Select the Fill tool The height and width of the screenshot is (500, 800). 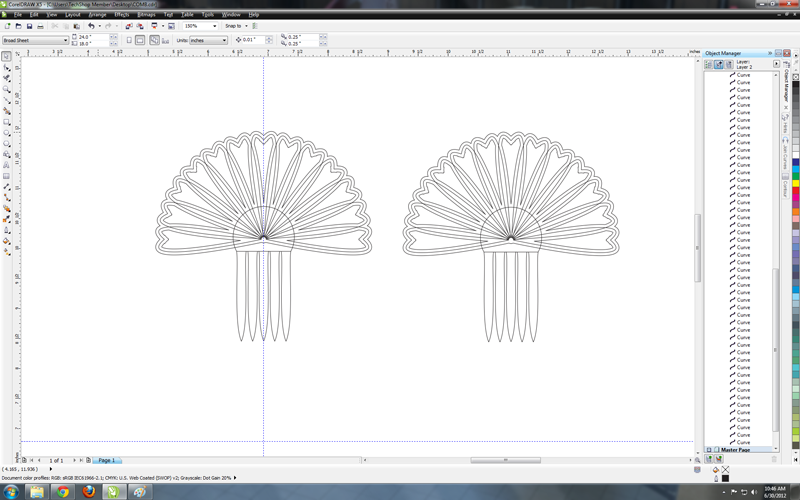7,241
